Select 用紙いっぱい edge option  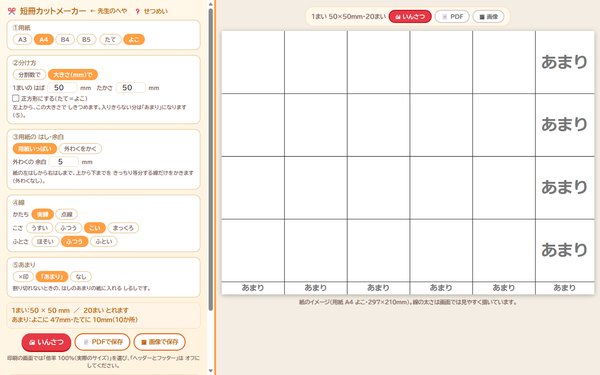pos(35,148)
